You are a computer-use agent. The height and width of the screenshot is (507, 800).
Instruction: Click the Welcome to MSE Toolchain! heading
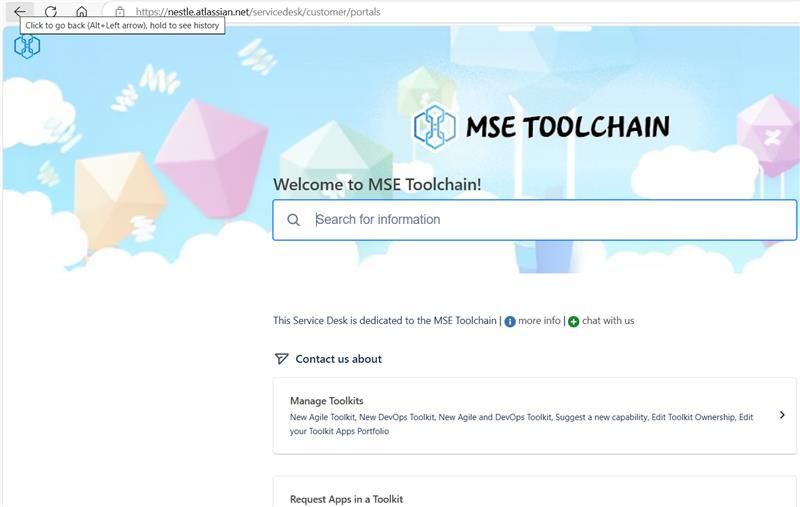click(377, 184)
